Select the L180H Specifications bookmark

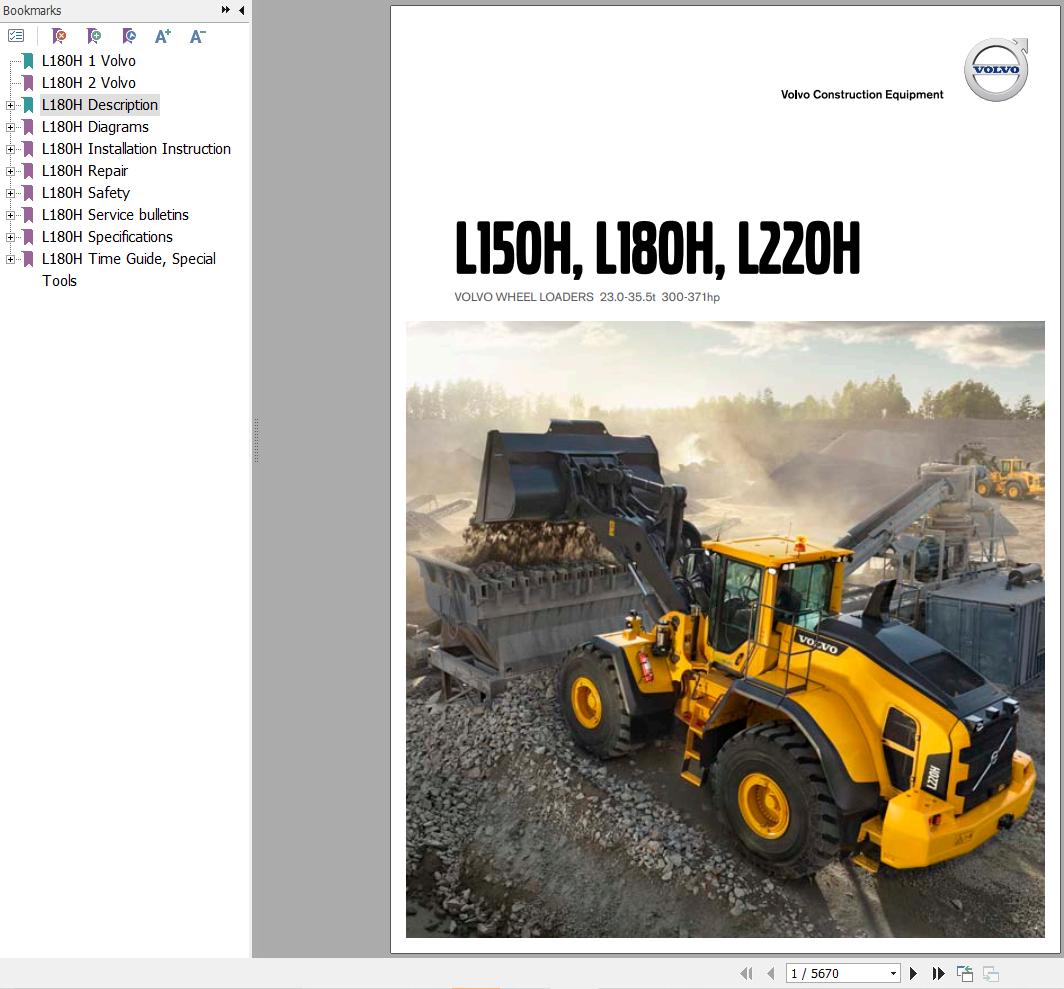107,237
